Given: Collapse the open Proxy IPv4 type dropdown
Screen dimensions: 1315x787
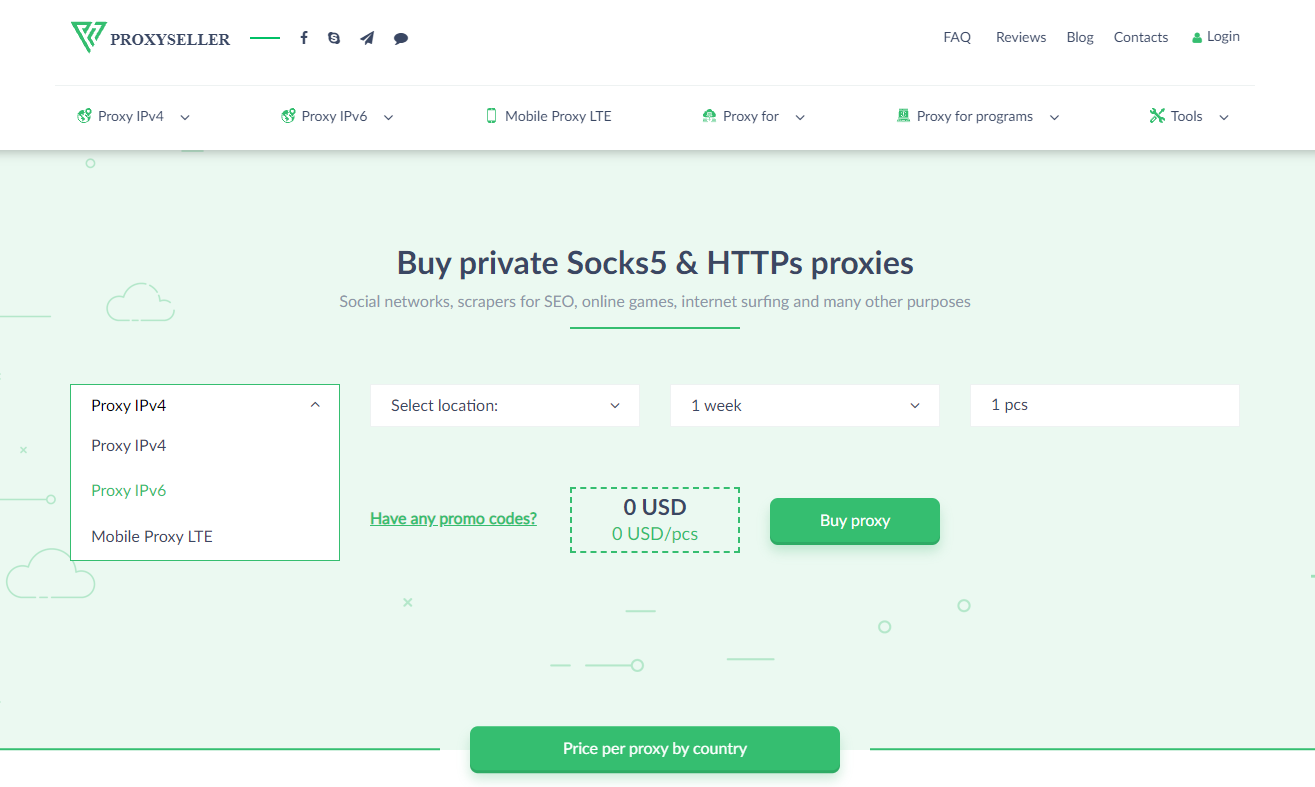Looking at the screenshot, I should coord(205,405).
